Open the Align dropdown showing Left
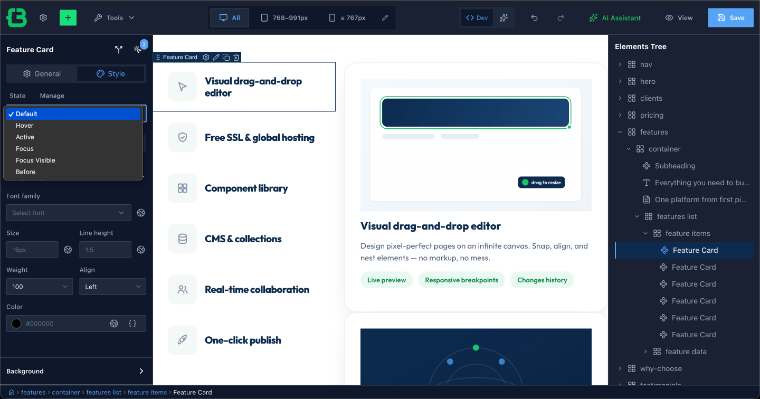 pyautogui.click(x=112, y=287)
